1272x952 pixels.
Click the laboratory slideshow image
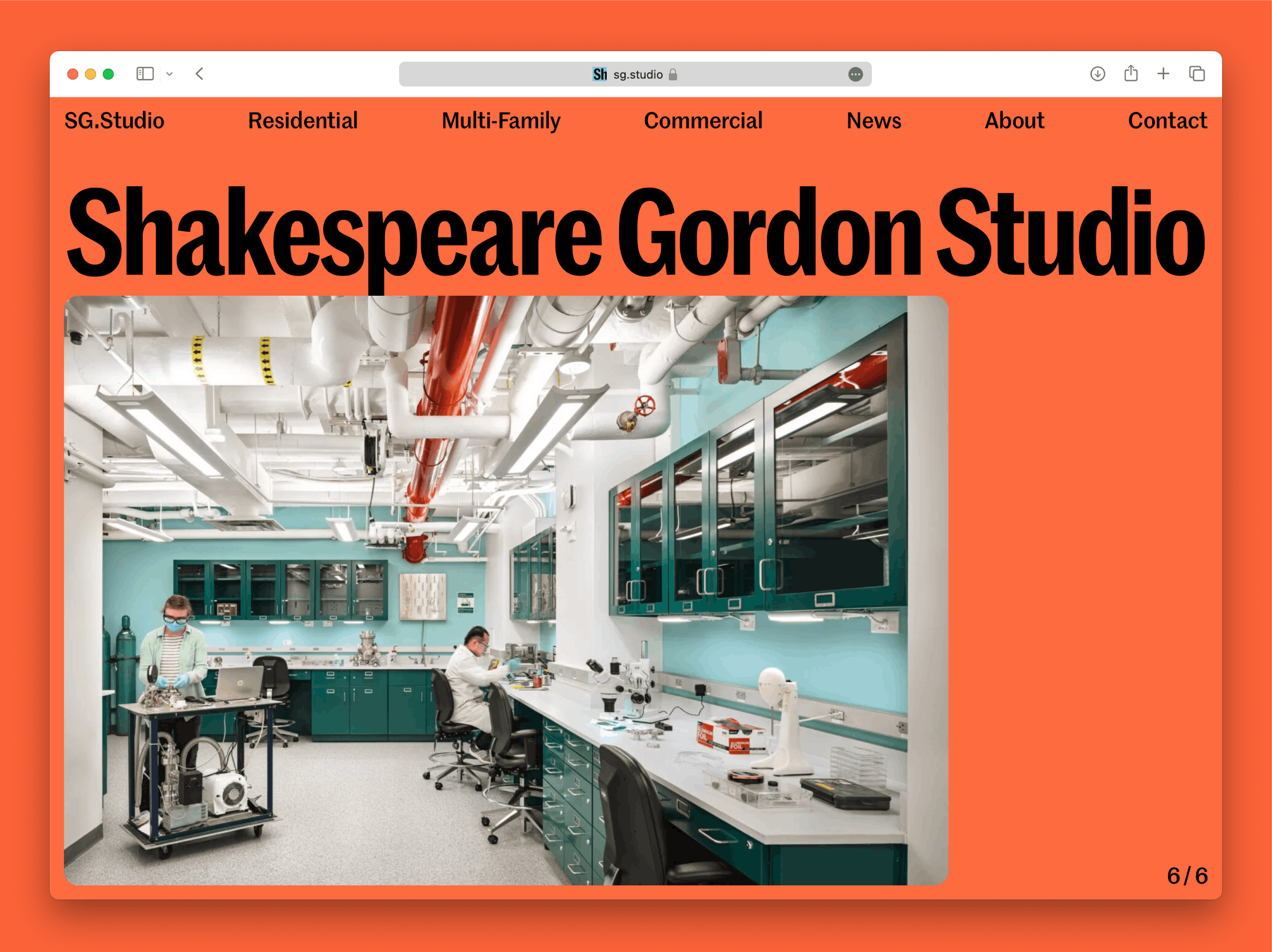click(506, 590)
